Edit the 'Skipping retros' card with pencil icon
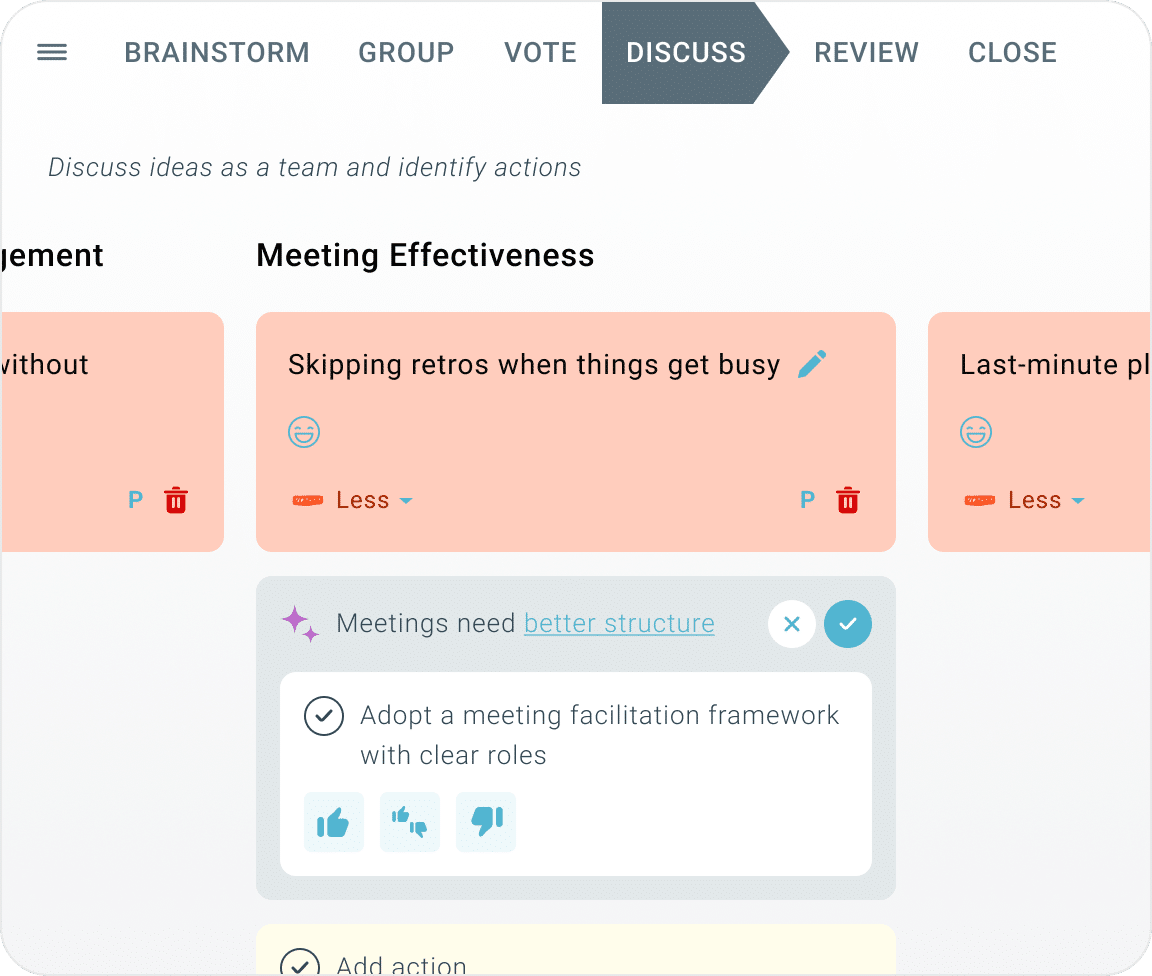This screenshot has height=976, width=1152. click(812, 364)
